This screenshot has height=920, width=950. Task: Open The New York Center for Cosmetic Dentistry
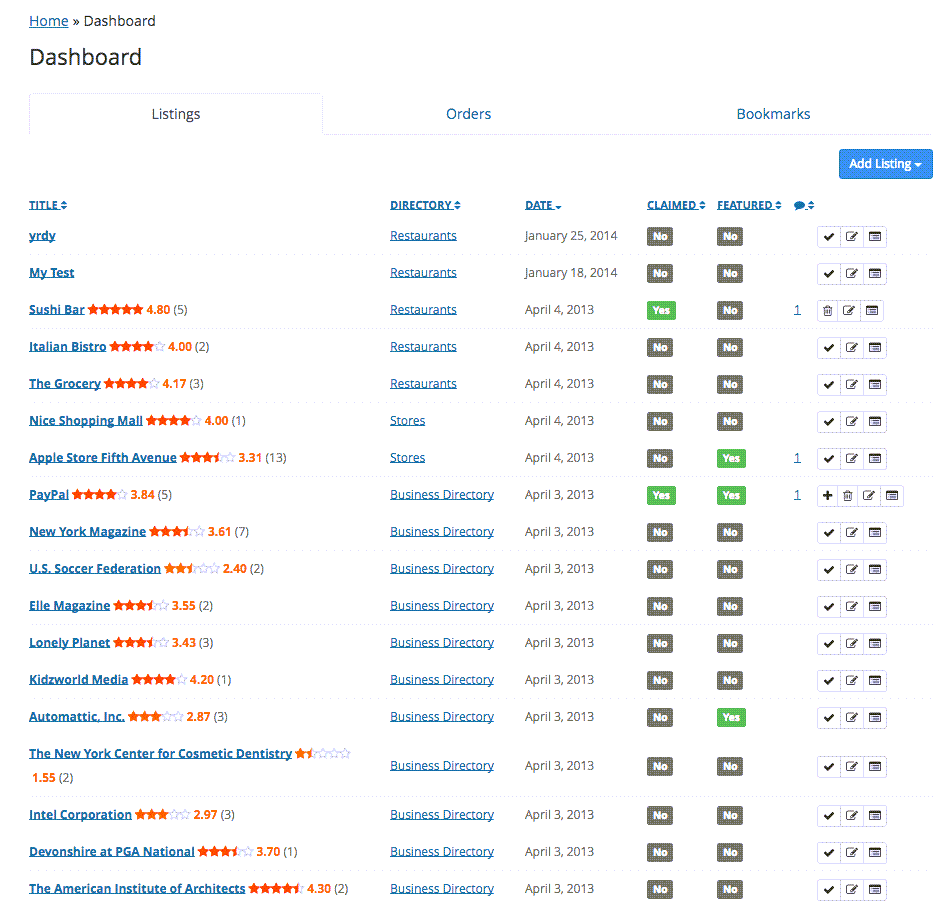[x=161, y=753]
